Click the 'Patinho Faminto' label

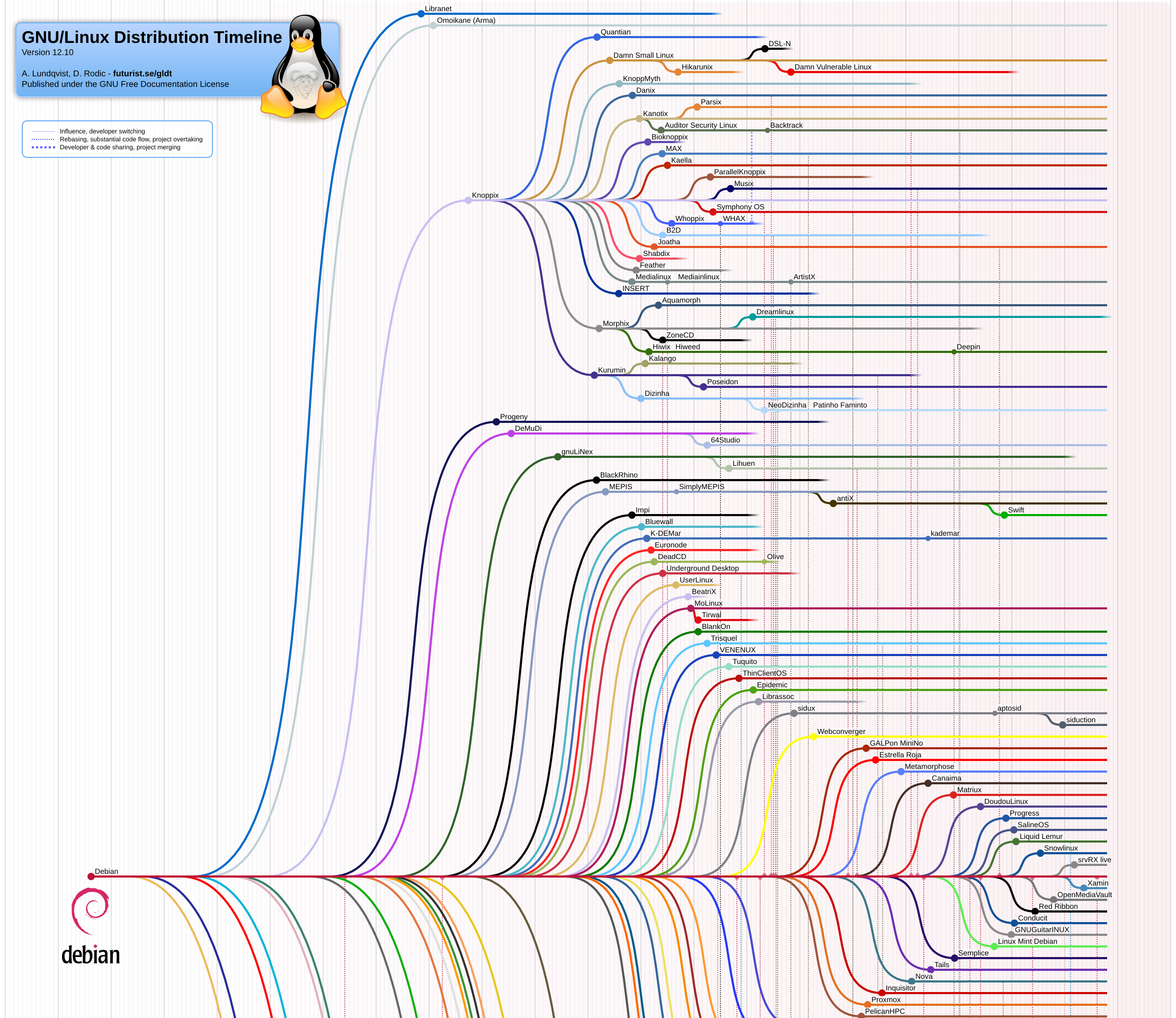click(x=840, y=405)
